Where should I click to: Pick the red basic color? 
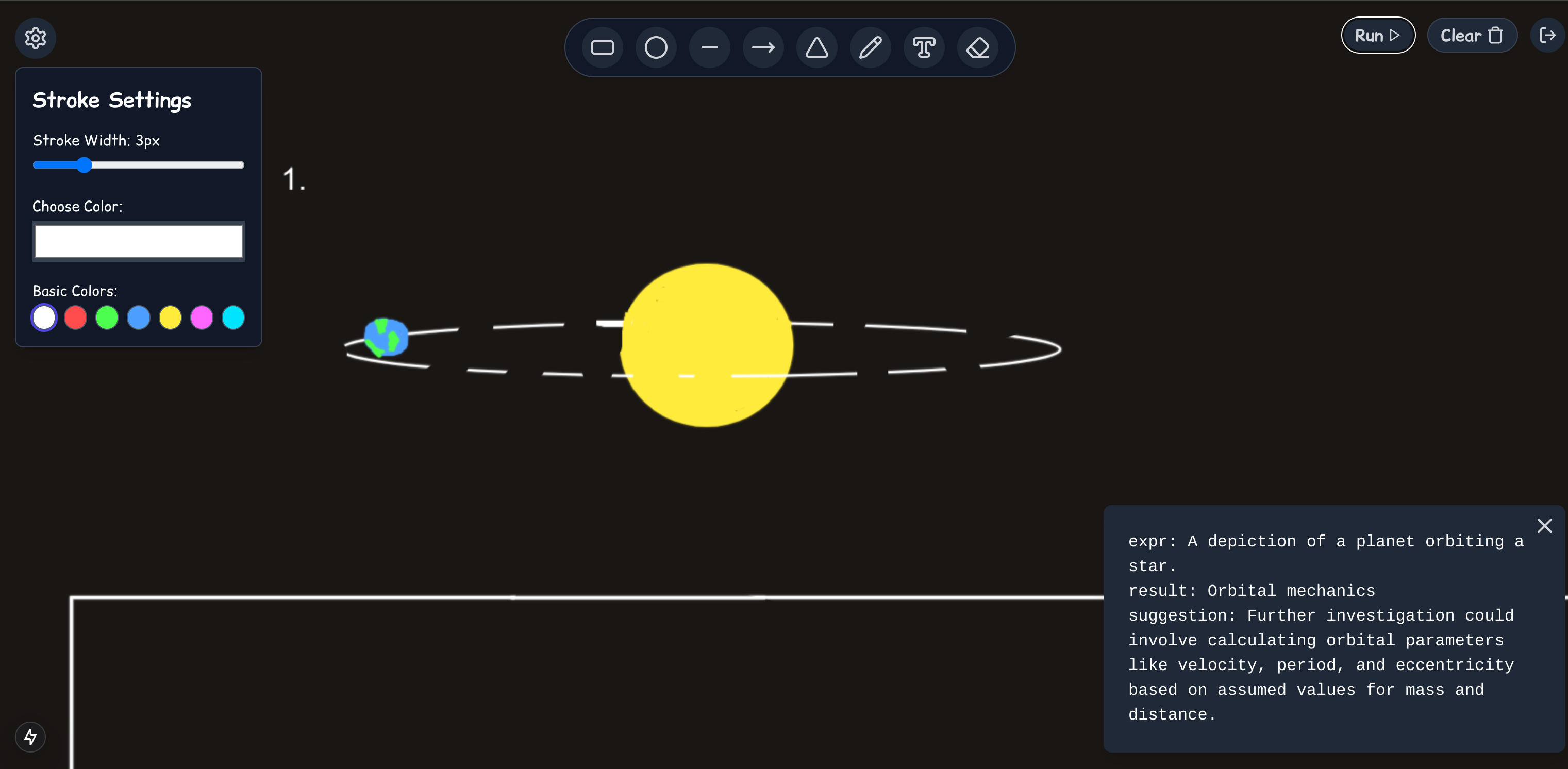click(75, 318)
